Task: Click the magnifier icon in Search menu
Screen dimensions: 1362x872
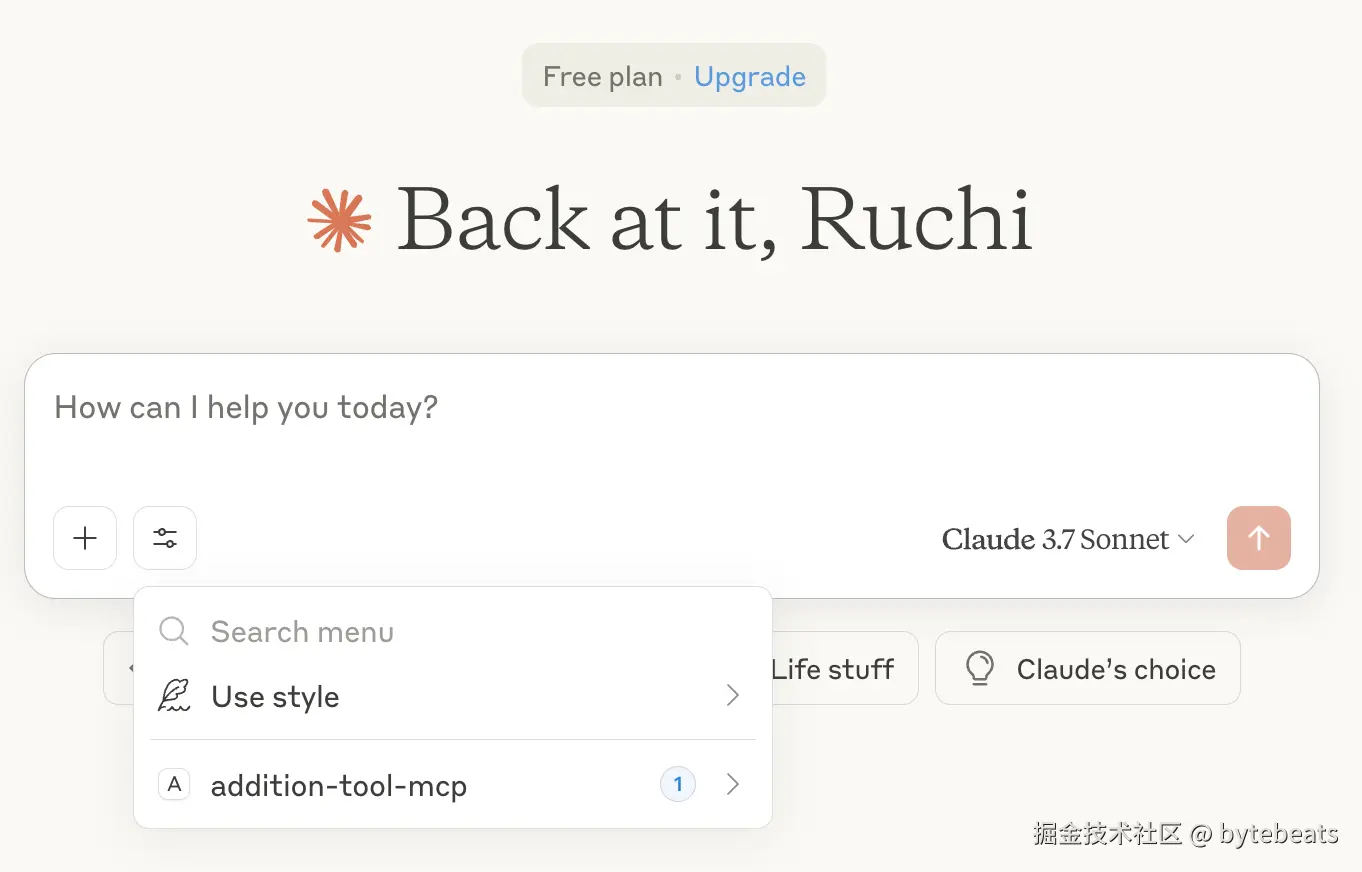Action: pyautogui.click(x=174, y=631)
